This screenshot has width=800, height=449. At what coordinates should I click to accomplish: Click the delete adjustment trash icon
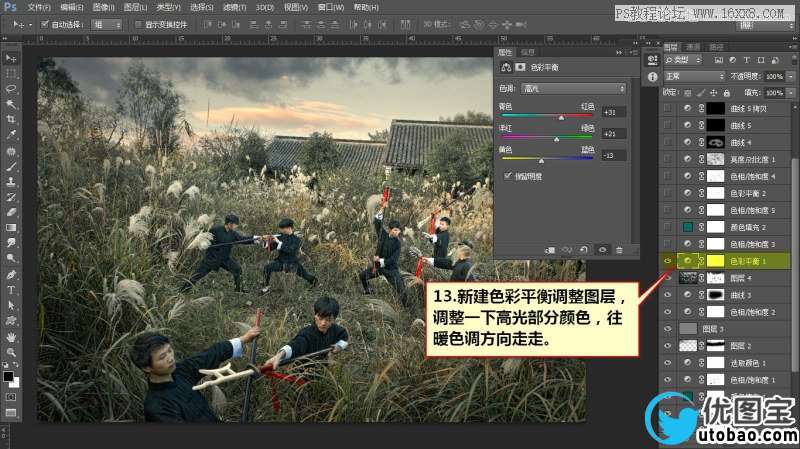[619, 250]
